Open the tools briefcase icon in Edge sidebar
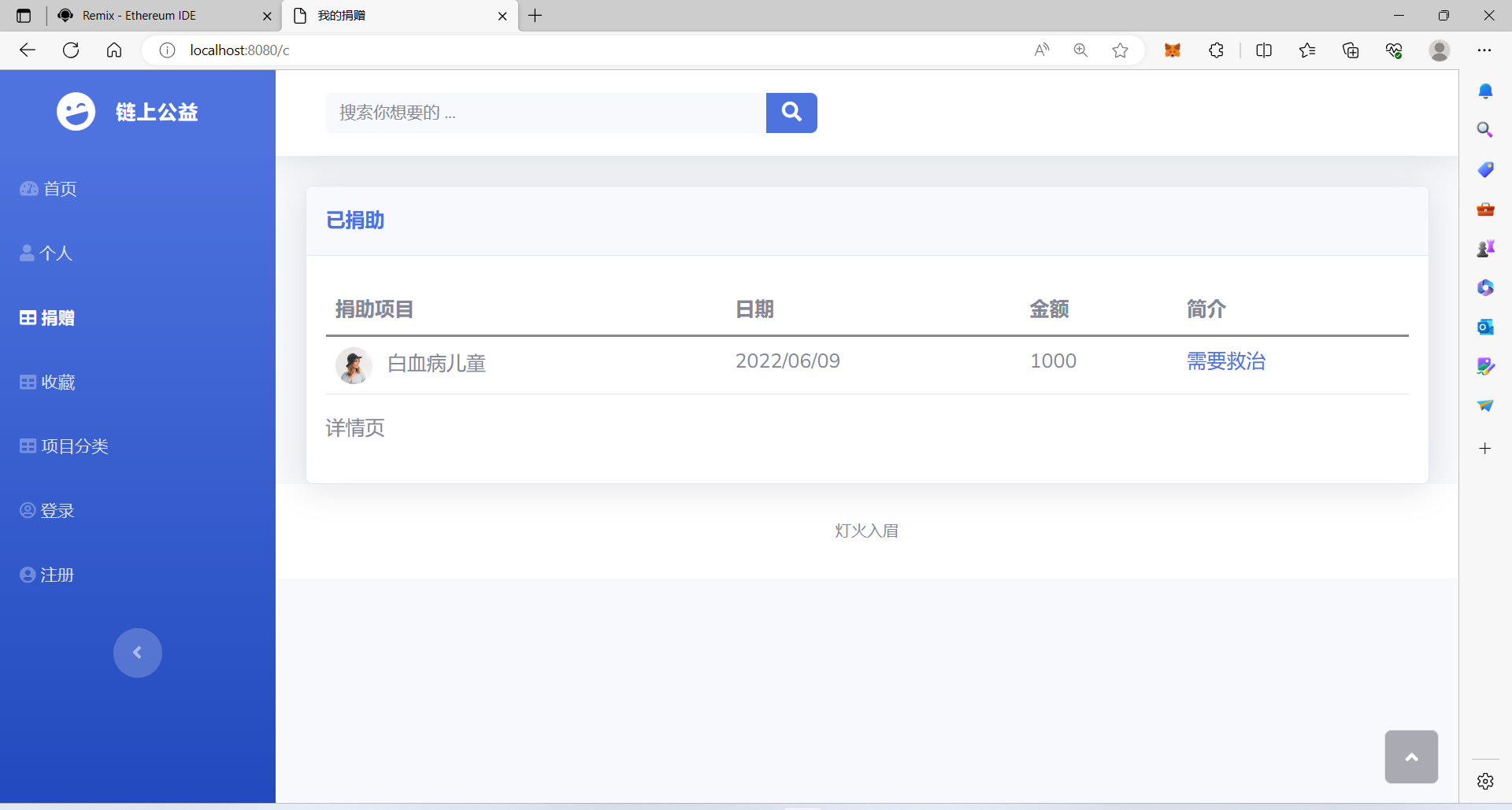The width and height of the screenshot is (1512, 810). tap(1485, 209)
